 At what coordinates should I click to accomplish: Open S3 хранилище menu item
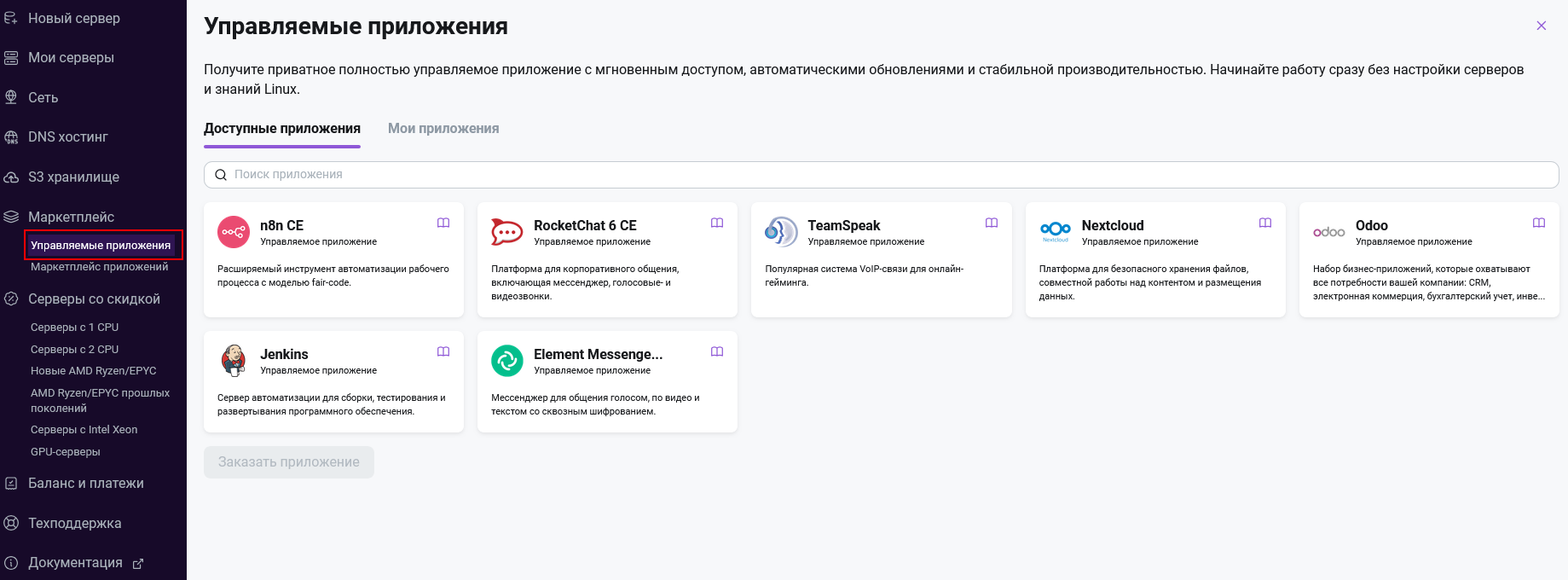73,177
